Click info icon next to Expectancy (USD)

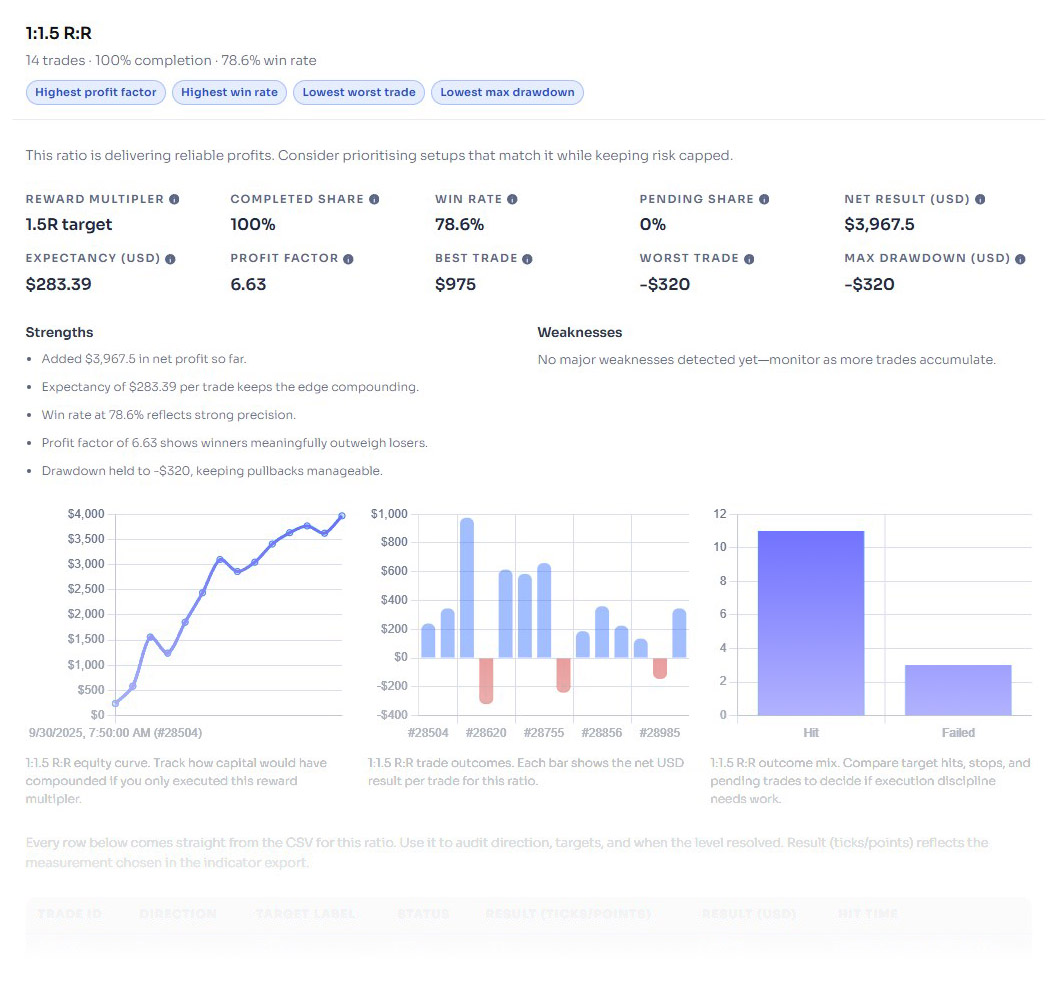click(170, 259)
